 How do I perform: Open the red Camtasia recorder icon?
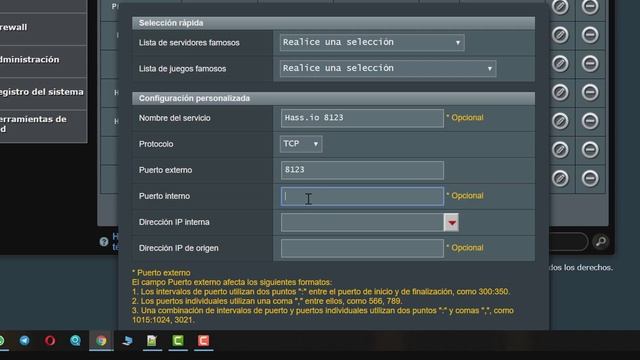point(204,340)
